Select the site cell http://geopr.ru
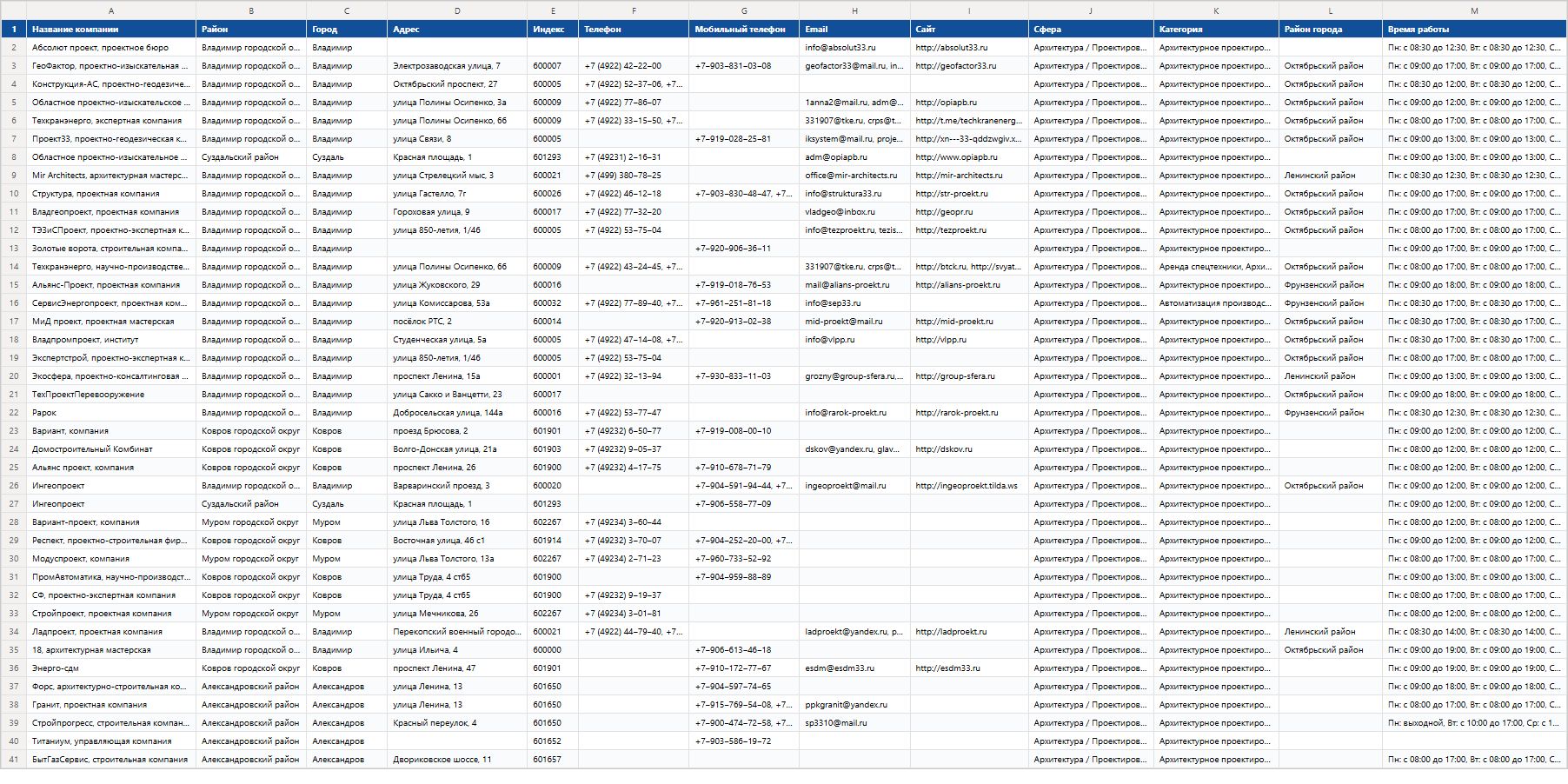 click(x=969, y=212)
